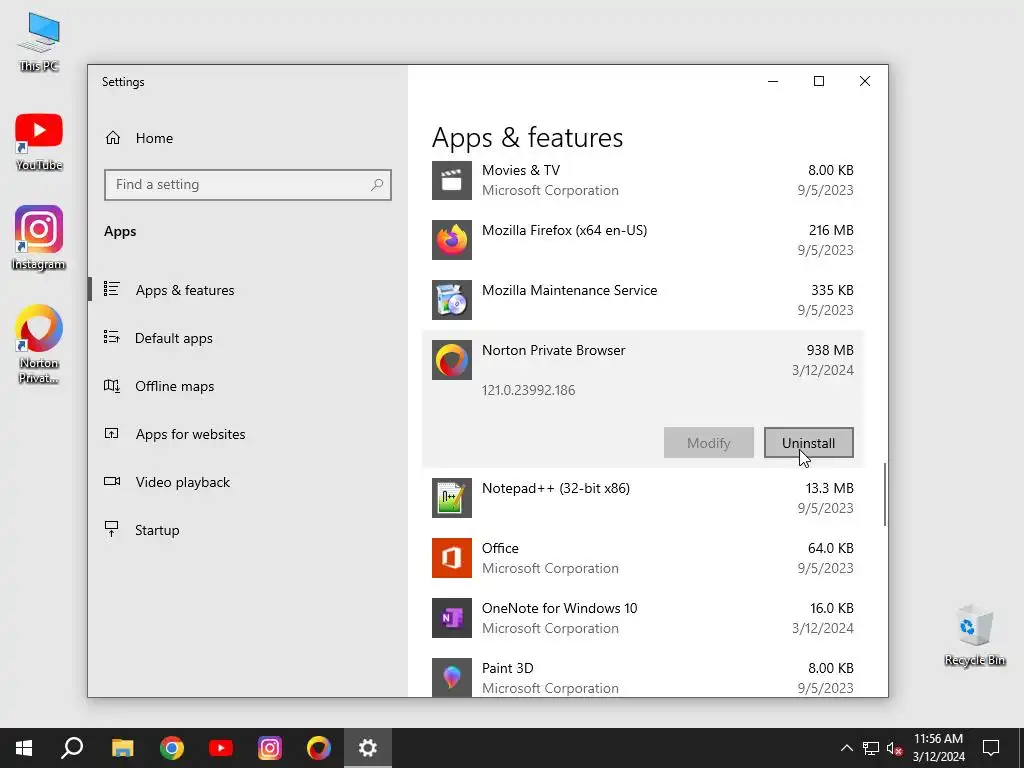Select Notepad++ (32-bit x86) entry
The width and height of the screenshot is (1024, 768).
556,488
